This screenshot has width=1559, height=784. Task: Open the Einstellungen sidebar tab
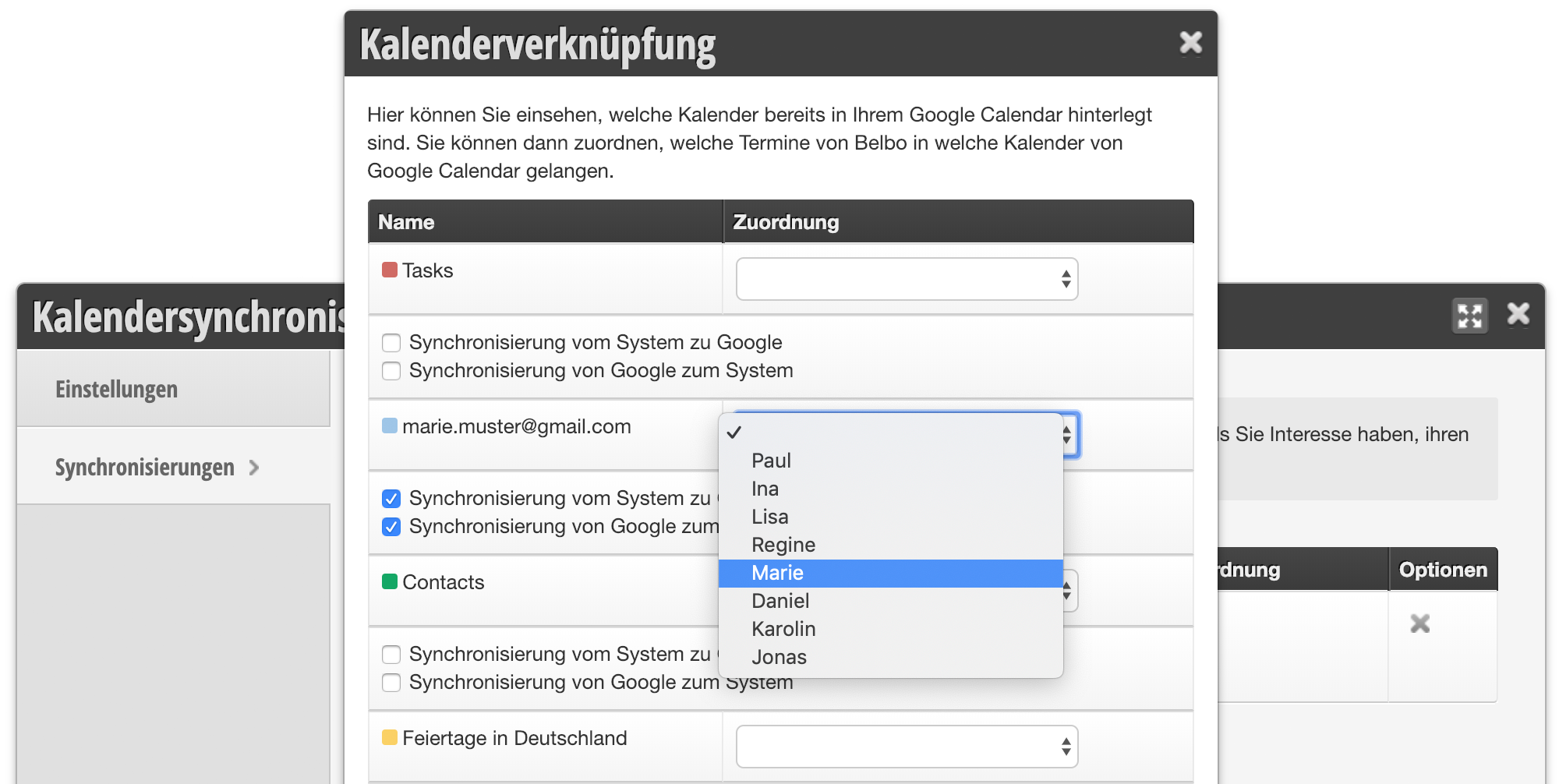tap(117, 389)
